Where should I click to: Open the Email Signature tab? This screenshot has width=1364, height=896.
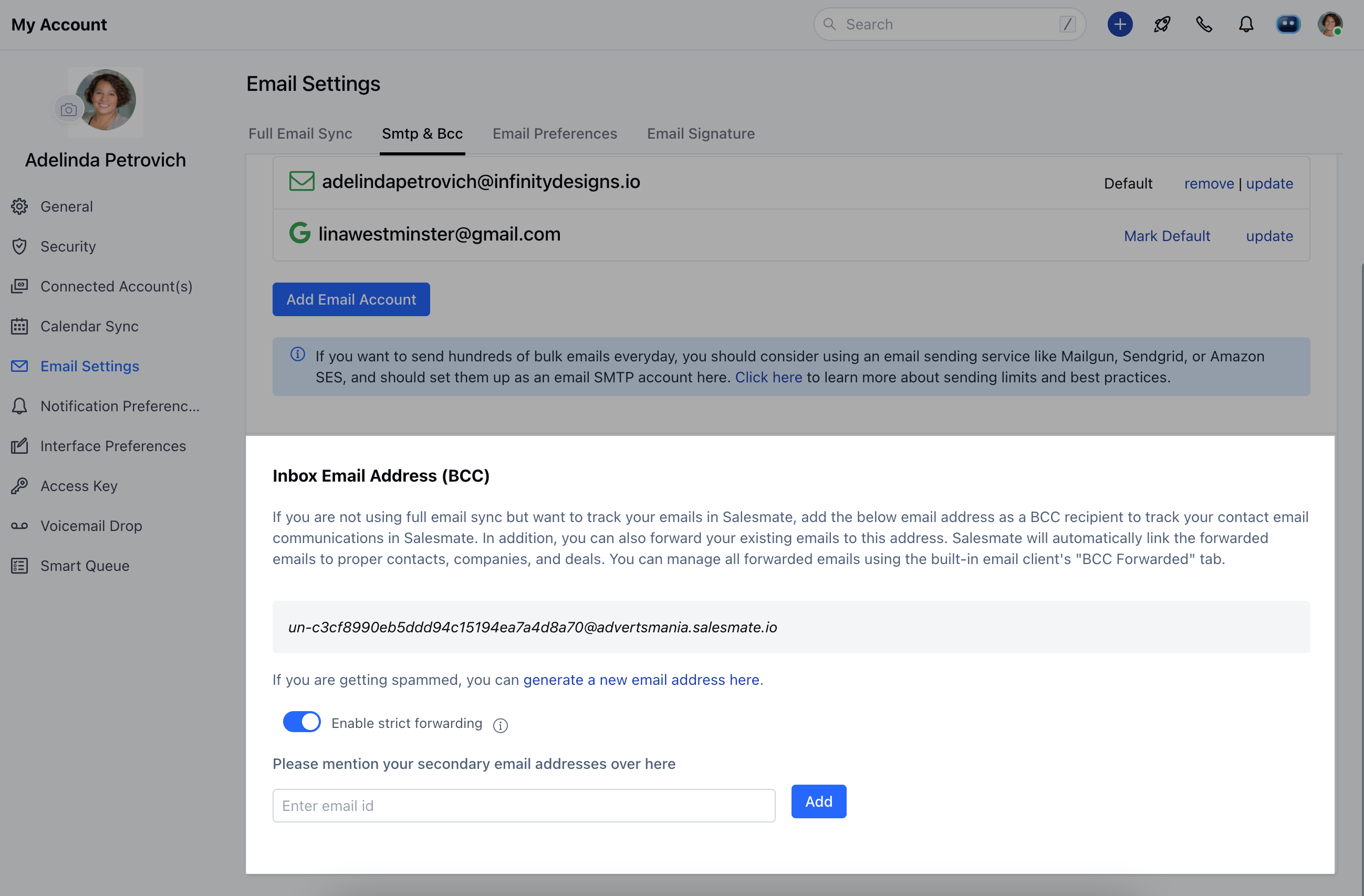(700, 133)
